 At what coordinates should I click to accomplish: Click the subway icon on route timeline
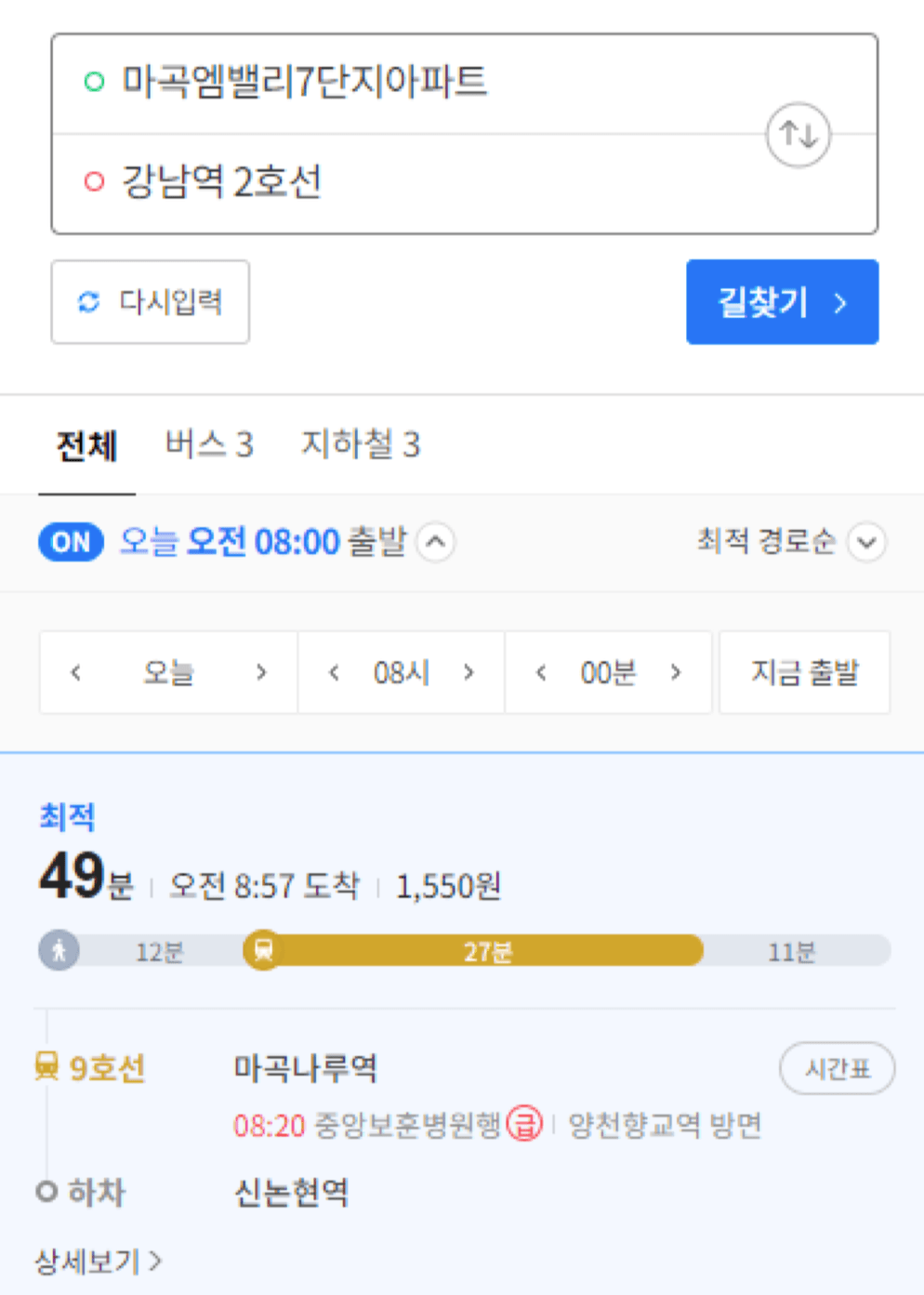264,950
